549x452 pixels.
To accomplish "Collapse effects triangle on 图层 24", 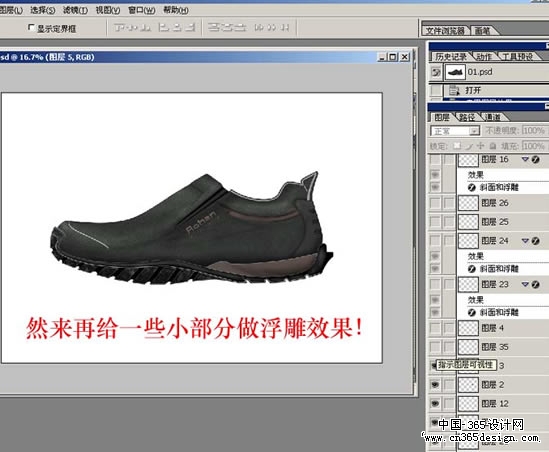I will 525,241.
